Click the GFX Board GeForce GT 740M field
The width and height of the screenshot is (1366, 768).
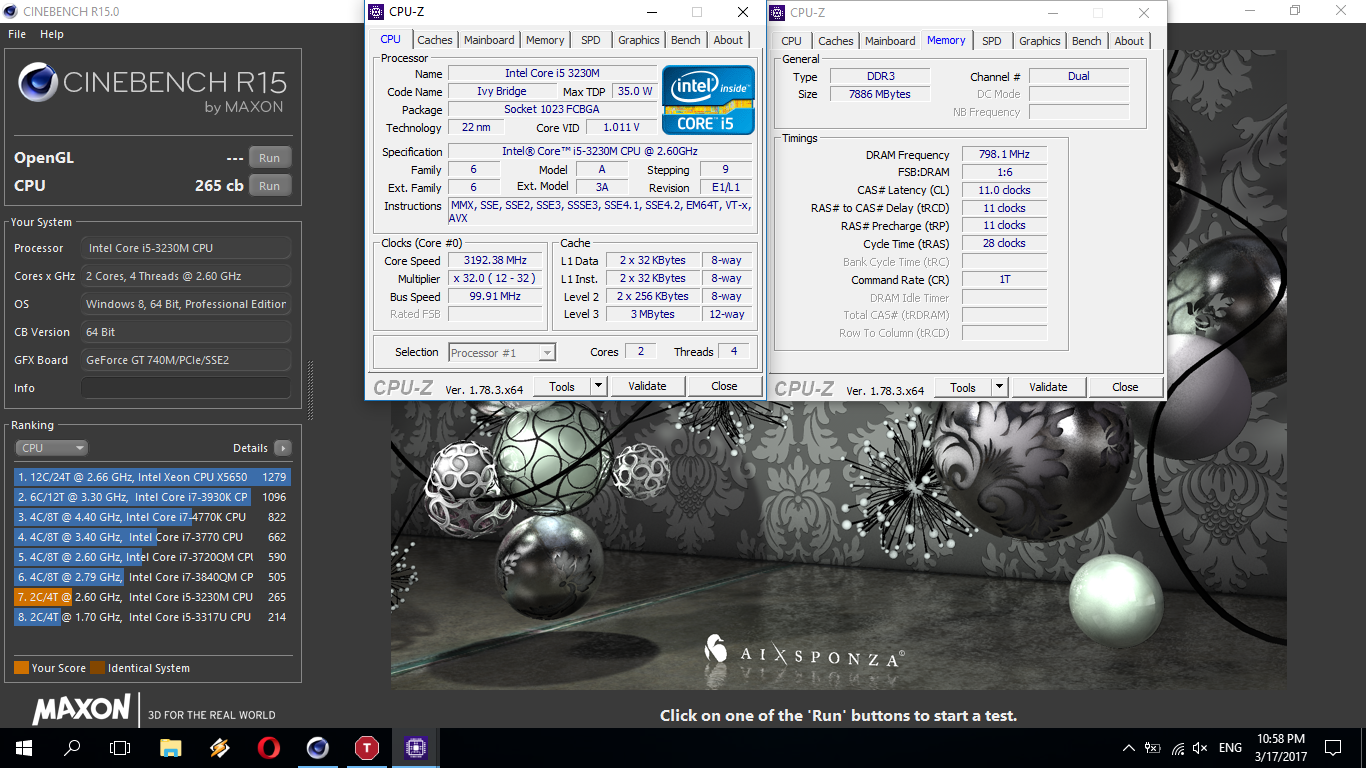coord(187,360)
